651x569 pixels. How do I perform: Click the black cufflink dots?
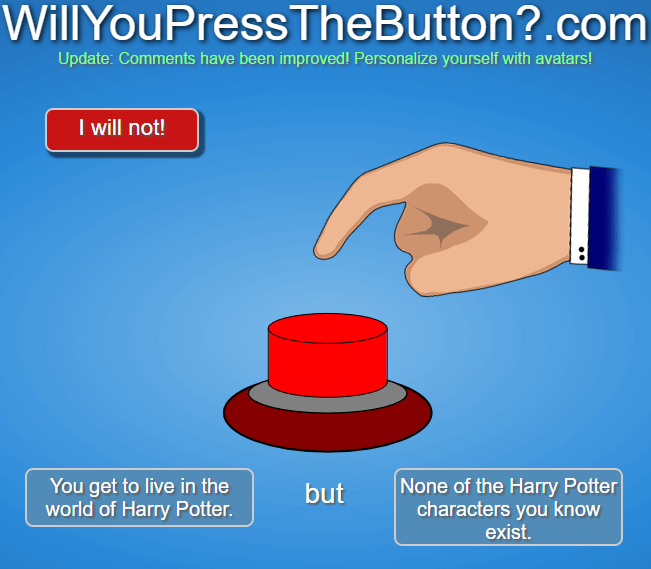tap(582, 253)
